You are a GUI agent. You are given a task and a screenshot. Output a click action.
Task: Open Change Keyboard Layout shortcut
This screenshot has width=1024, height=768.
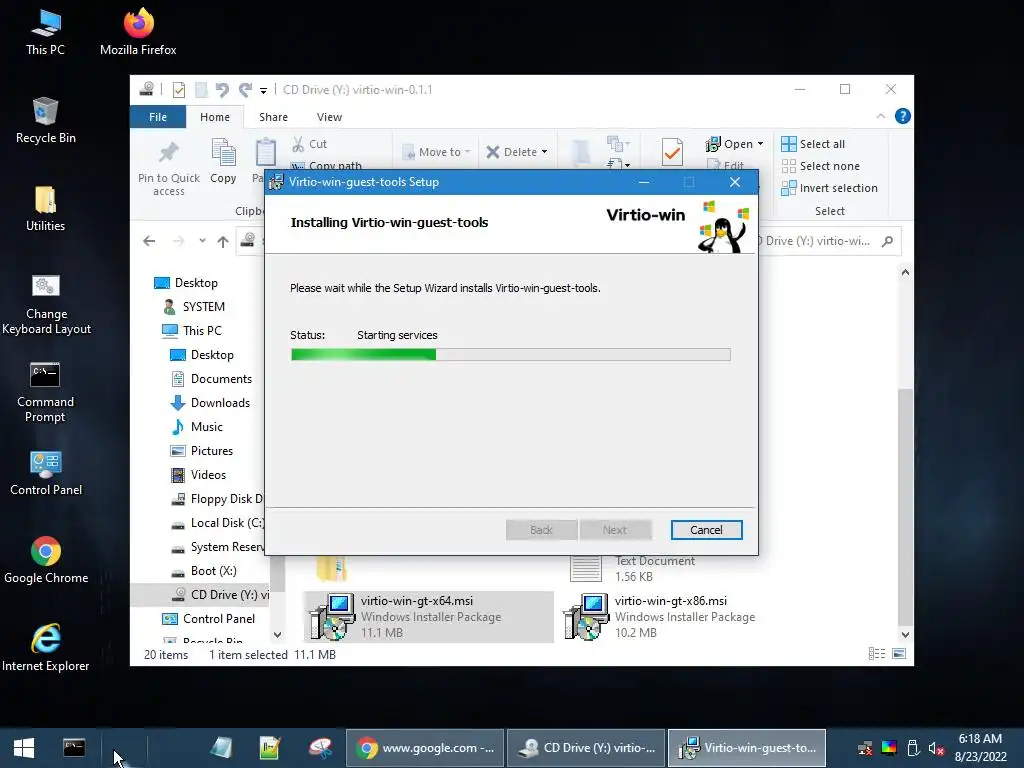(x=46, y=305)
